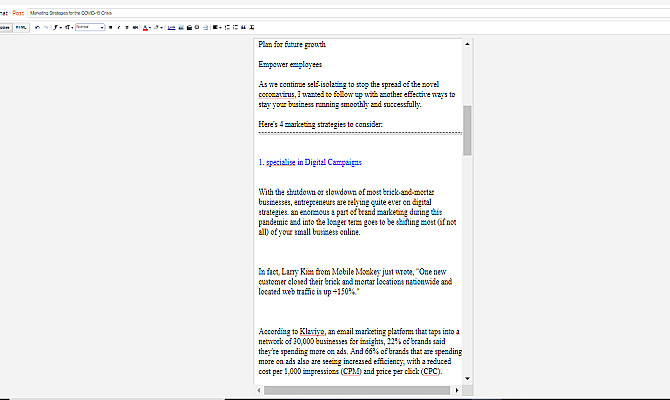Switch to Compose editing mode

tap(6, 27)
